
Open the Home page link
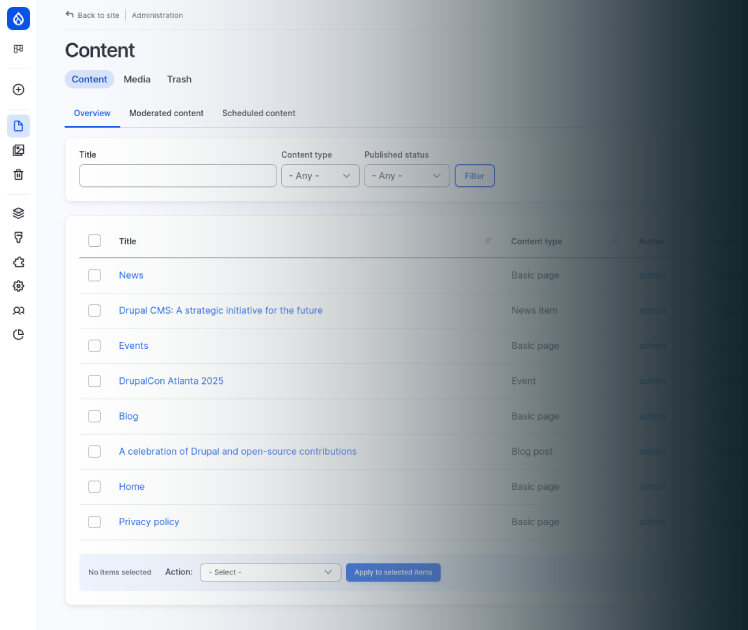pyautogui.click(x=132, y=487)
